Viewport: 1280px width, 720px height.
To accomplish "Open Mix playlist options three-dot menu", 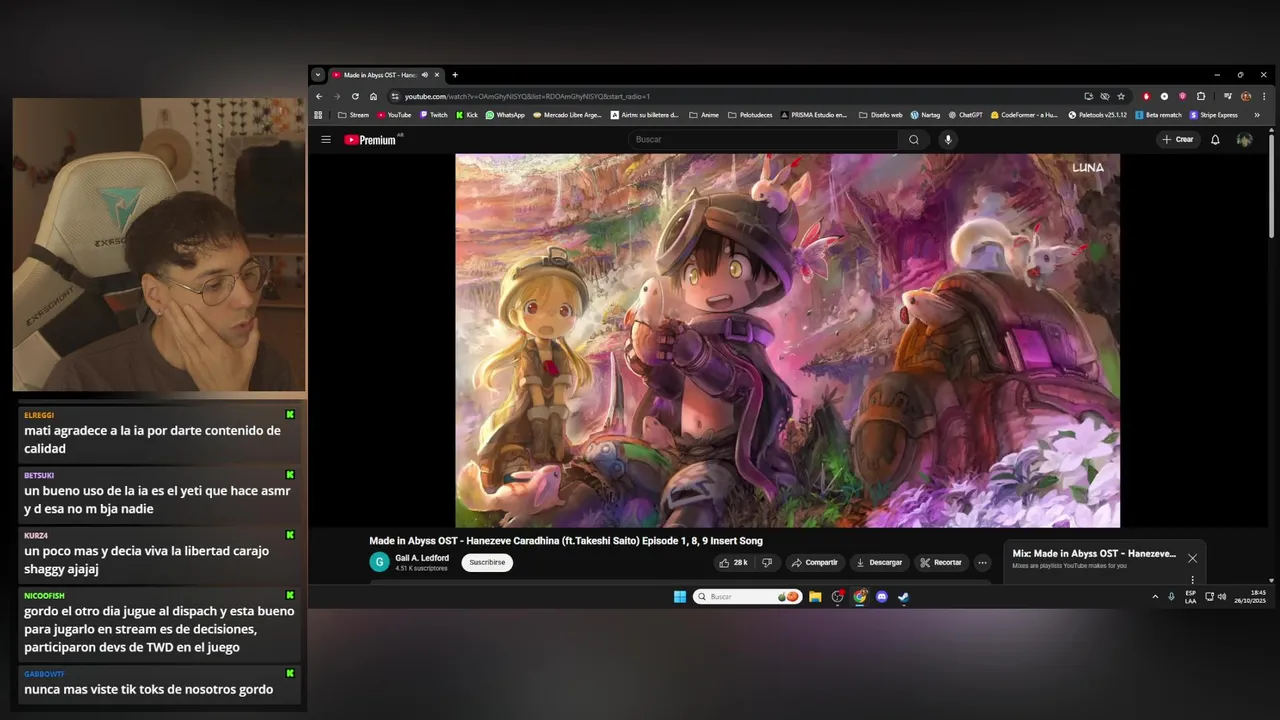I will point(1192,579).
